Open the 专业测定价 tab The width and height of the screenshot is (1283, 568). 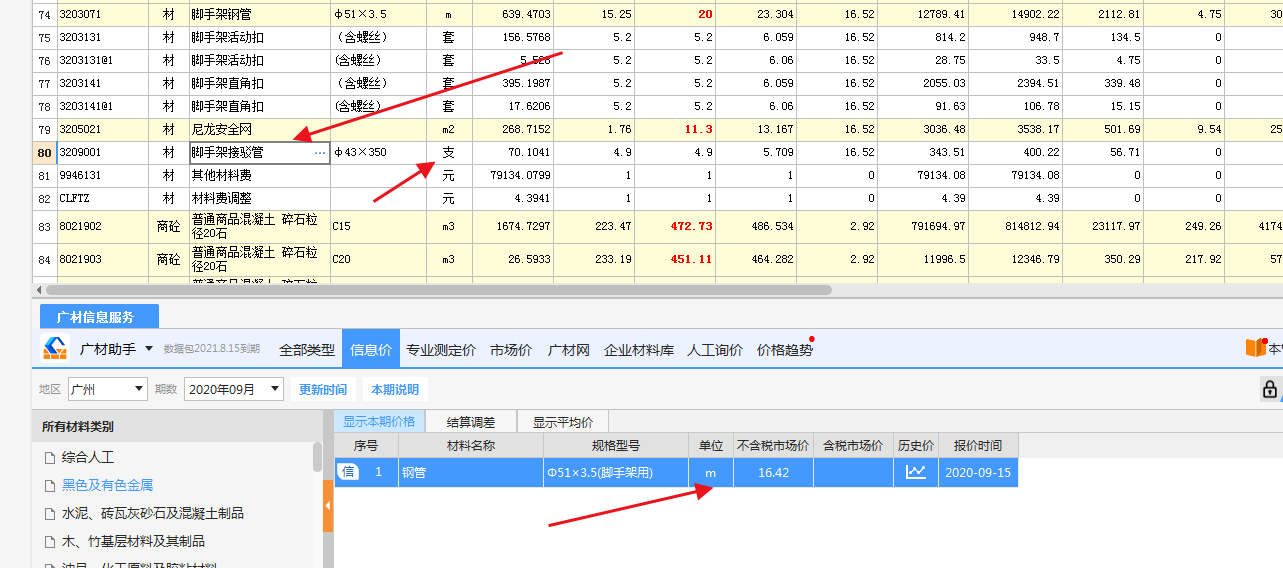pyautogui.click(x=441, y=350)
